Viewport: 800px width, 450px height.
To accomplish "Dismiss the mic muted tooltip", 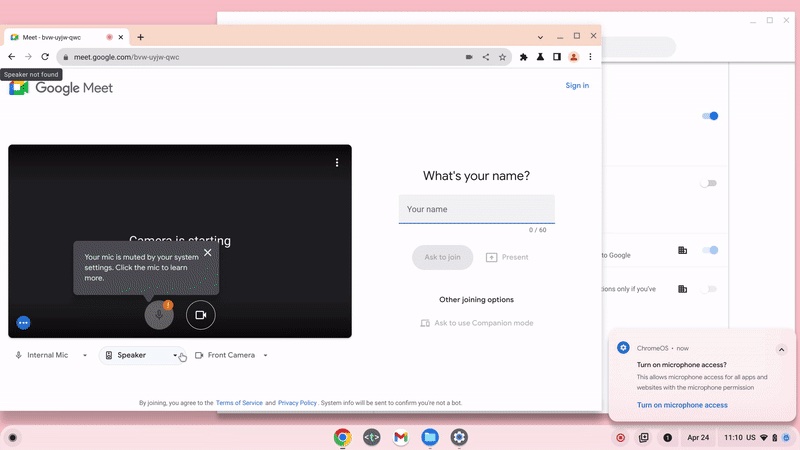I will point(207,253).
